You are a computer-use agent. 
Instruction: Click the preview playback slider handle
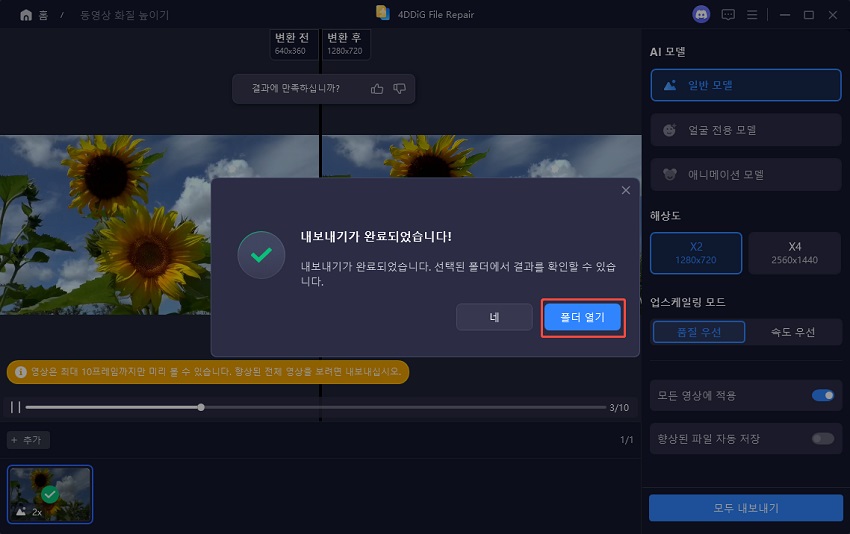(x=201, y=407)
